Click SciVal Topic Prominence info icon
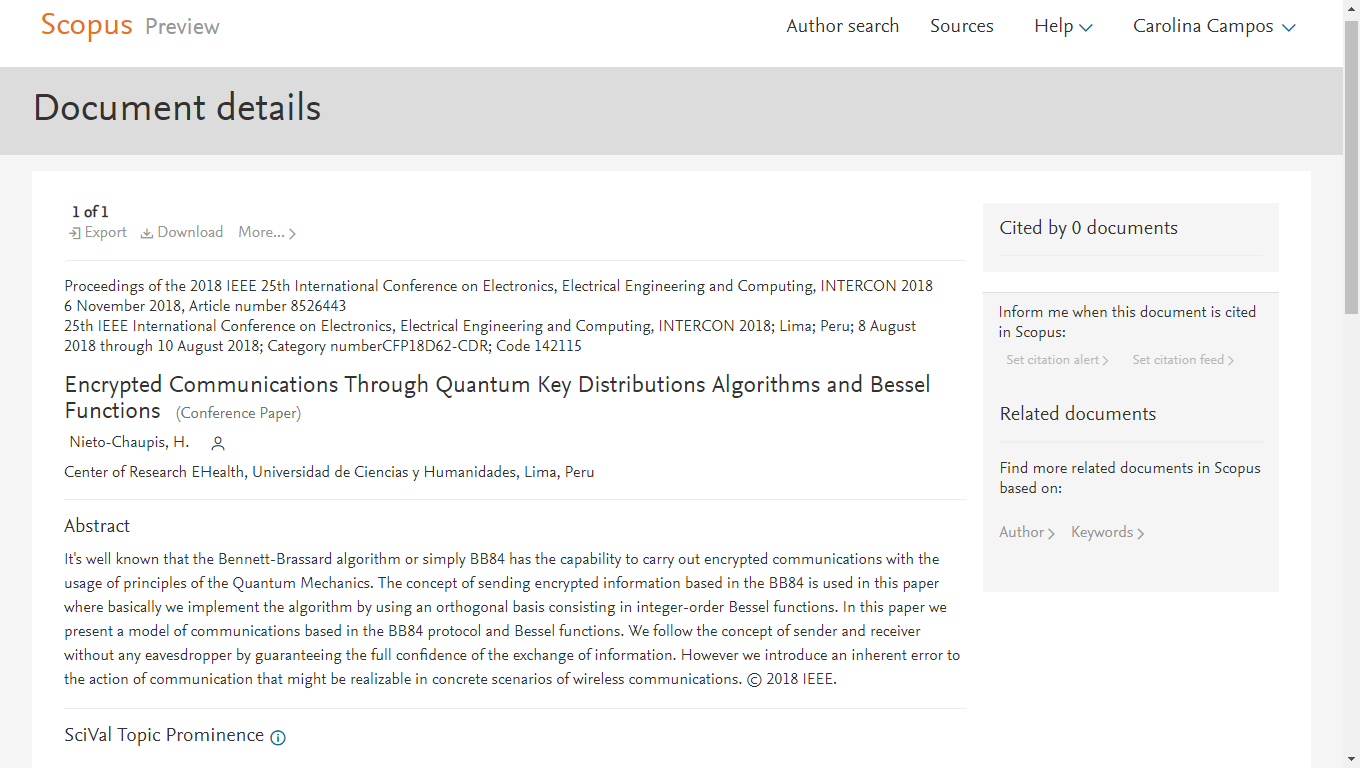This screenshot has height=768, width=1360. pyautogui.click(x=278, y=738)
